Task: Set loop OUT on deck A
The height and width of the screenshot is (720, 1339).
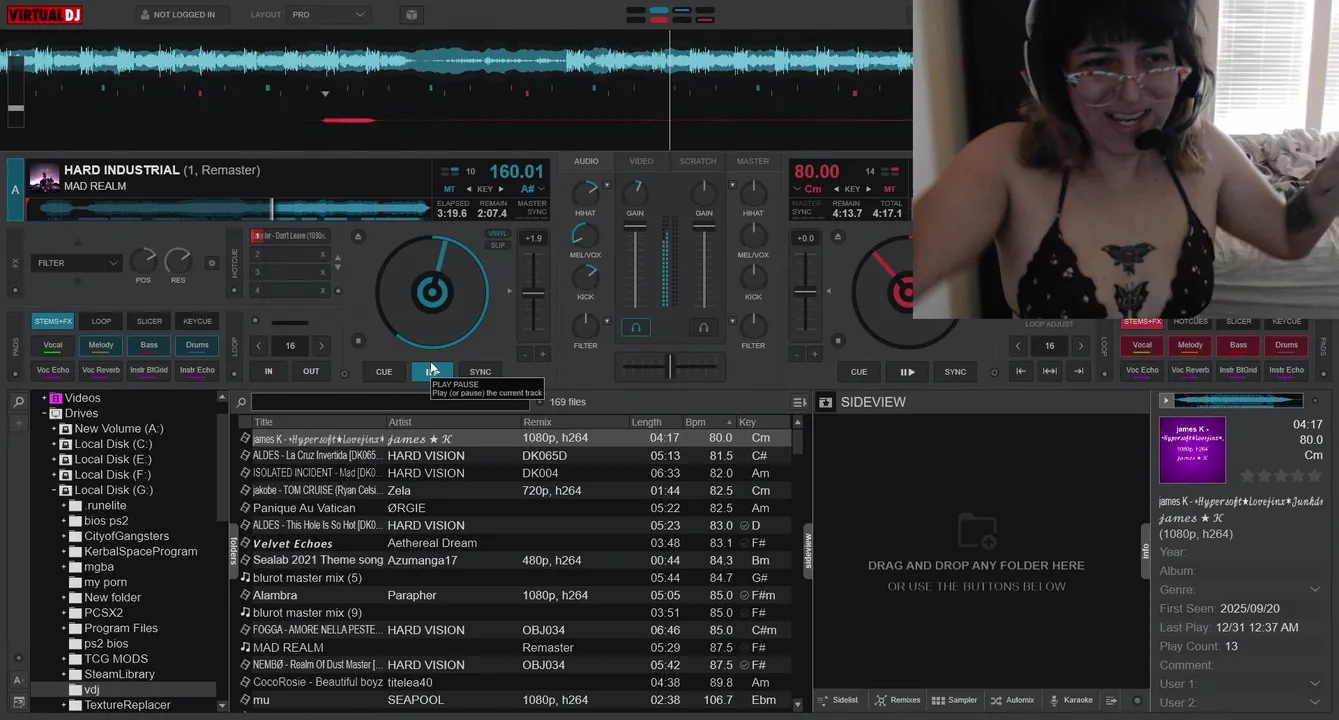Action: tap(311, 371)
